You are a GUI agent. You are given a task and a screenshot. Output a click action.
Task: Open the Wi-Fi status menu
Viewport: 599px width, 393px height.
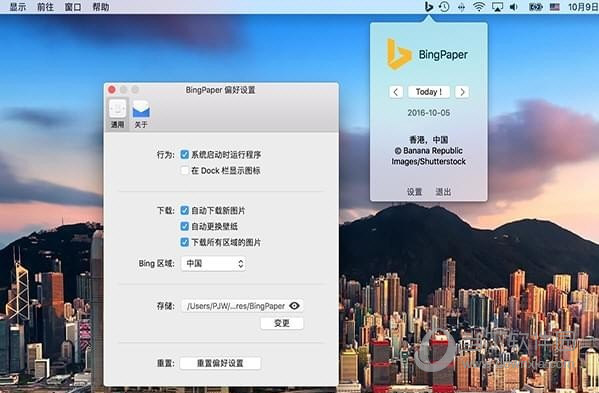tap(479, 6)
